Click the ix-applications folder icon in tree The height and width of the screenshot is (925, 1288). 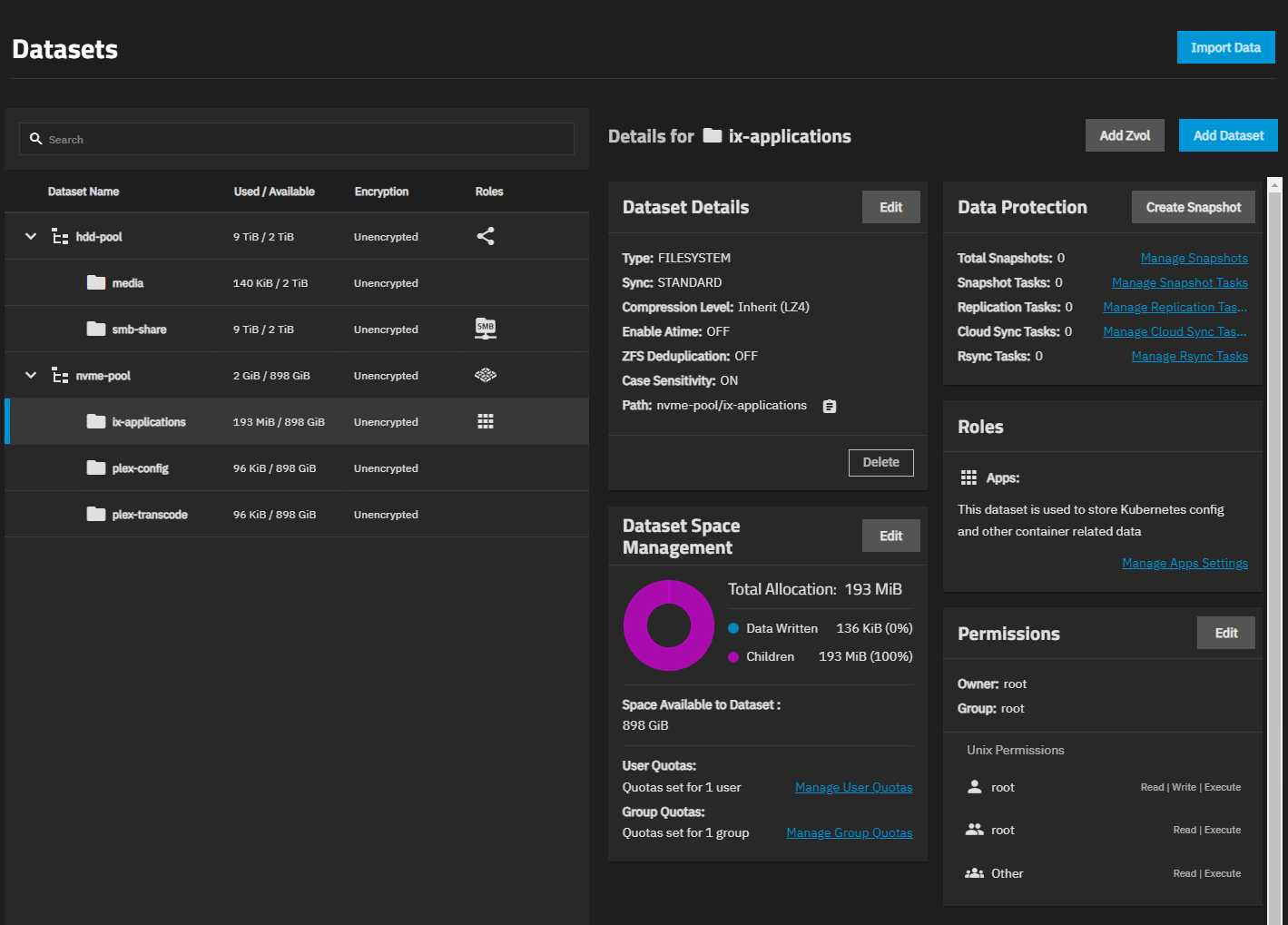coord(96,421)
